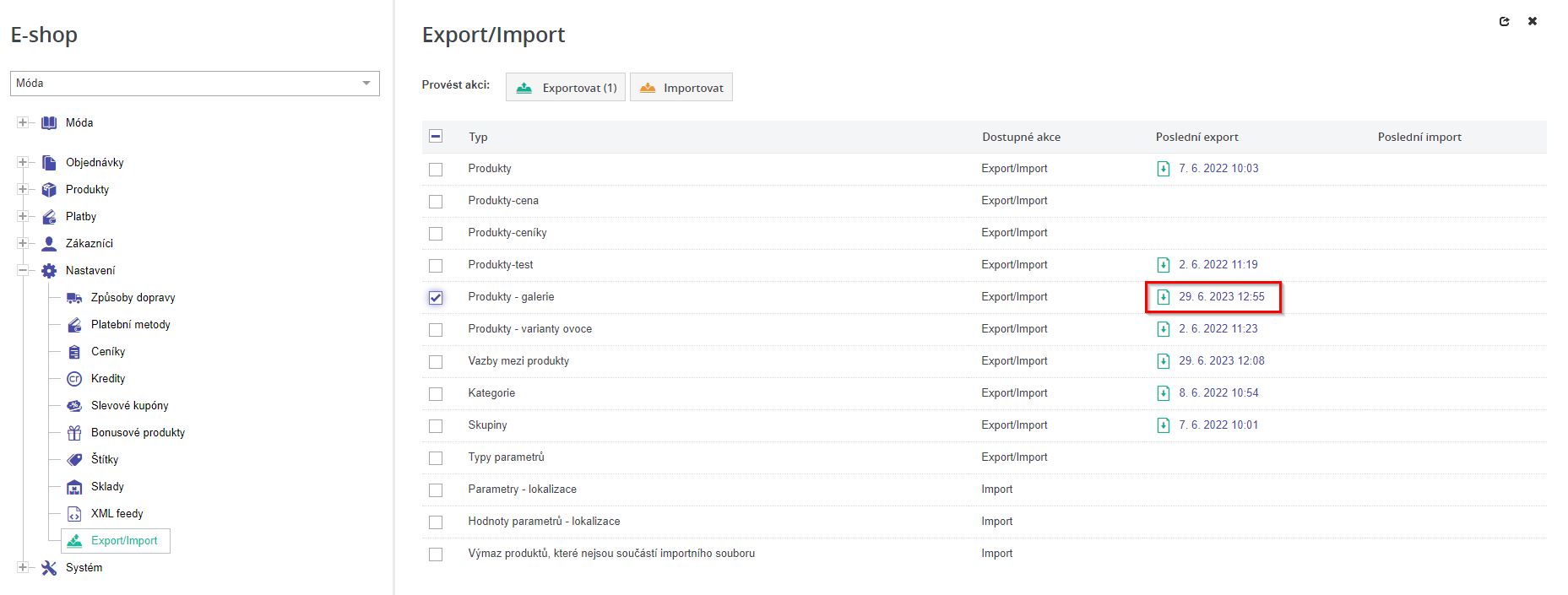Click the Nastavení gear icon
Viewport: 1568px width, 595px height.
(49, 271)
